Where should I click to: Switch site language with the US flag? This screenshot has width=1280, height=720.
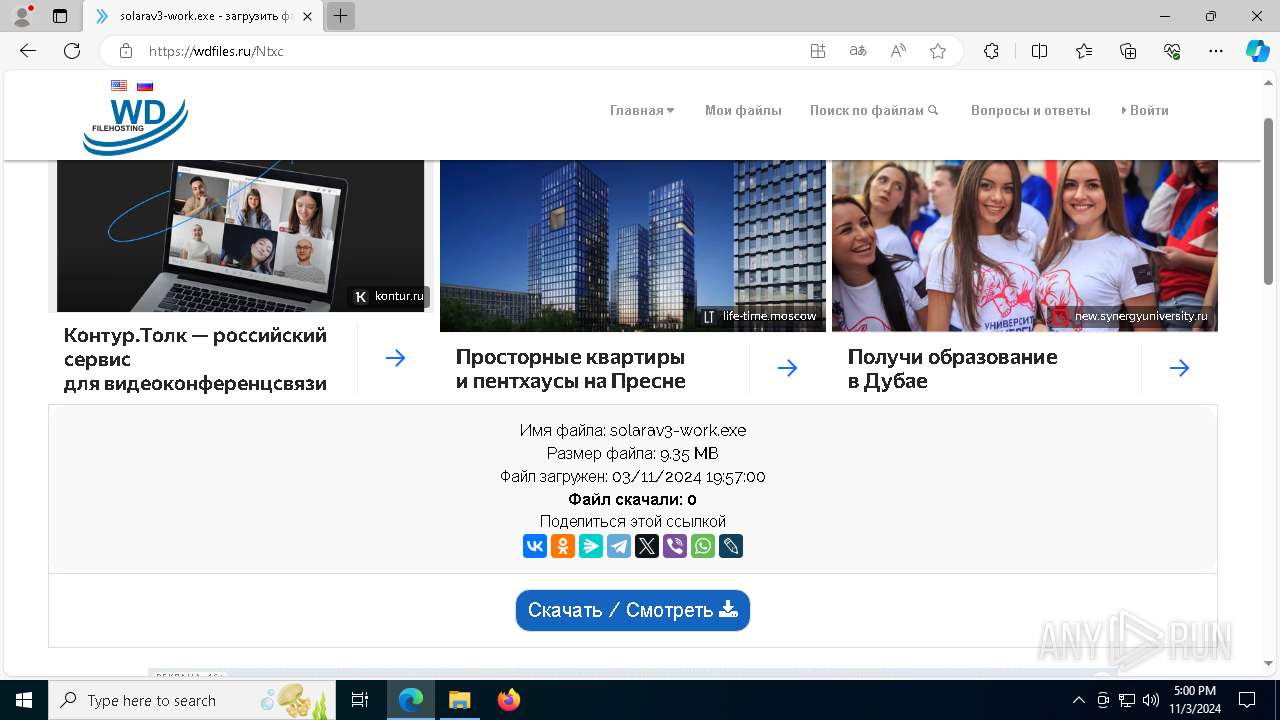click(x=119, y=86)
